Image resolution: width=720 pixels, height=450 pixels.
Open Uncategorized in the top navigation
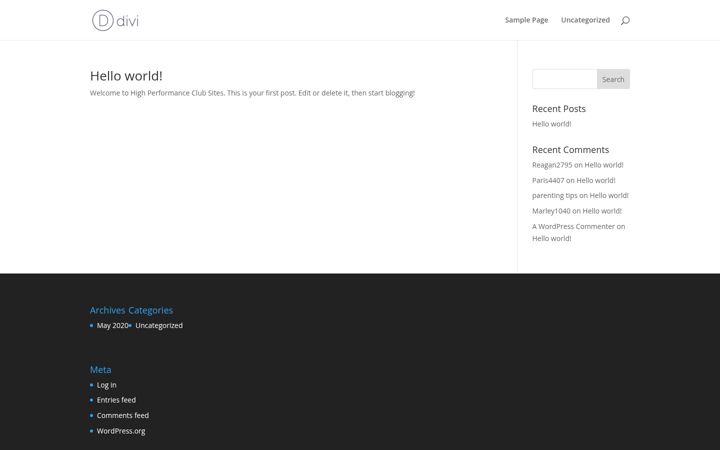[x=585, y=20]
